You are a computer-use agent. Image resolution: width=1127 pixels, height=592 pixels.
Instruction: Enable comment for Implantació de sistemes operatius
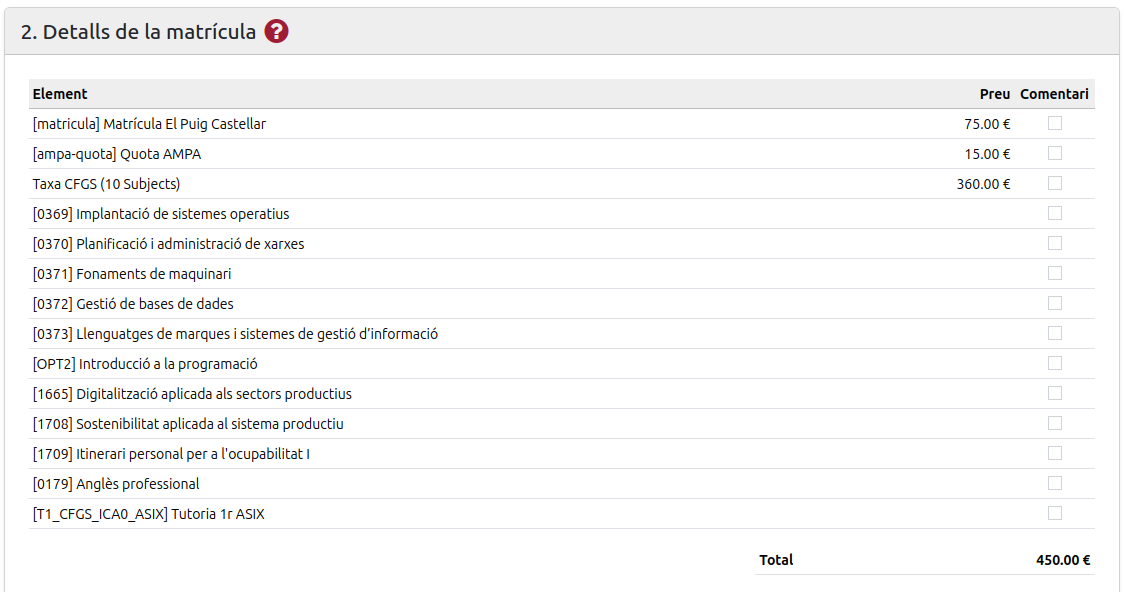1054,213
